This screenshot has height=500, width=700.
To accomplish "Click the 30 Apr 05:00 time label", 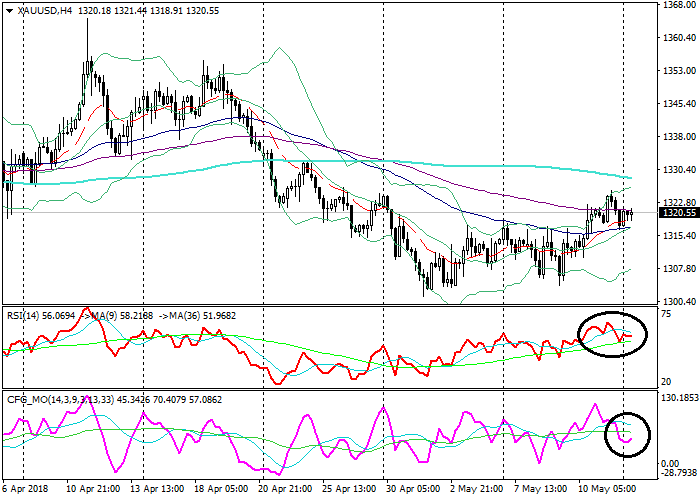I will pos(411,491).
